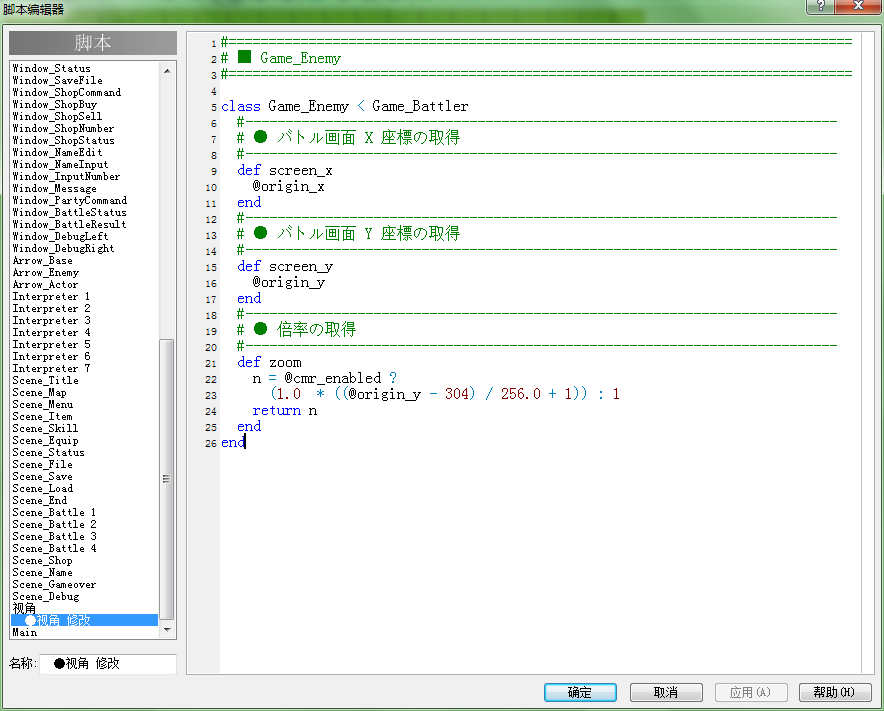884x711 pixels.
Task: Choose the Interpreter 7 script
Action: tap(51, 368)
